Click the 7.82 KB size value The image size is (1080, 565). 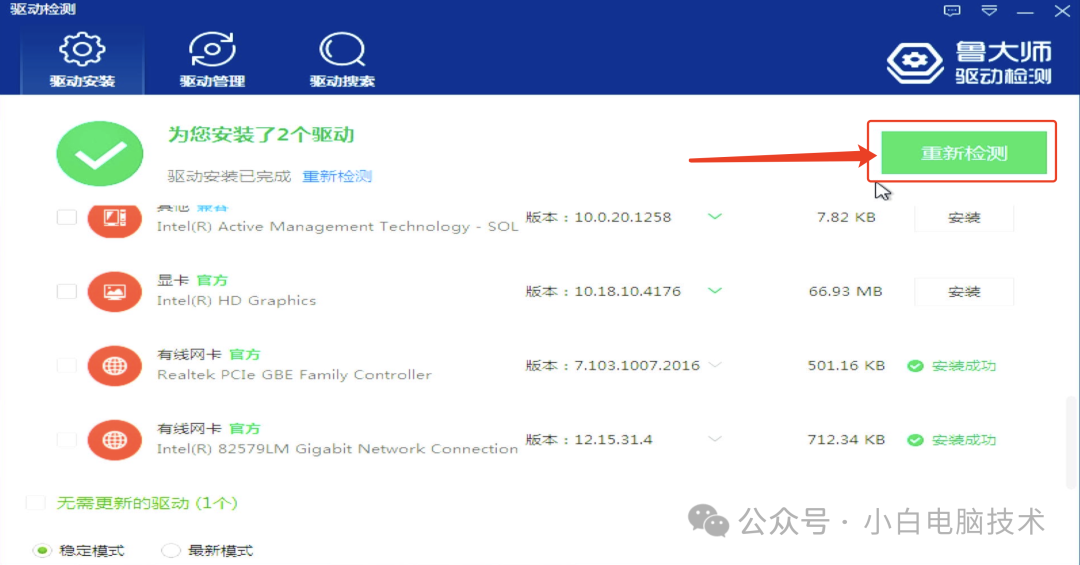coord(846,218)
